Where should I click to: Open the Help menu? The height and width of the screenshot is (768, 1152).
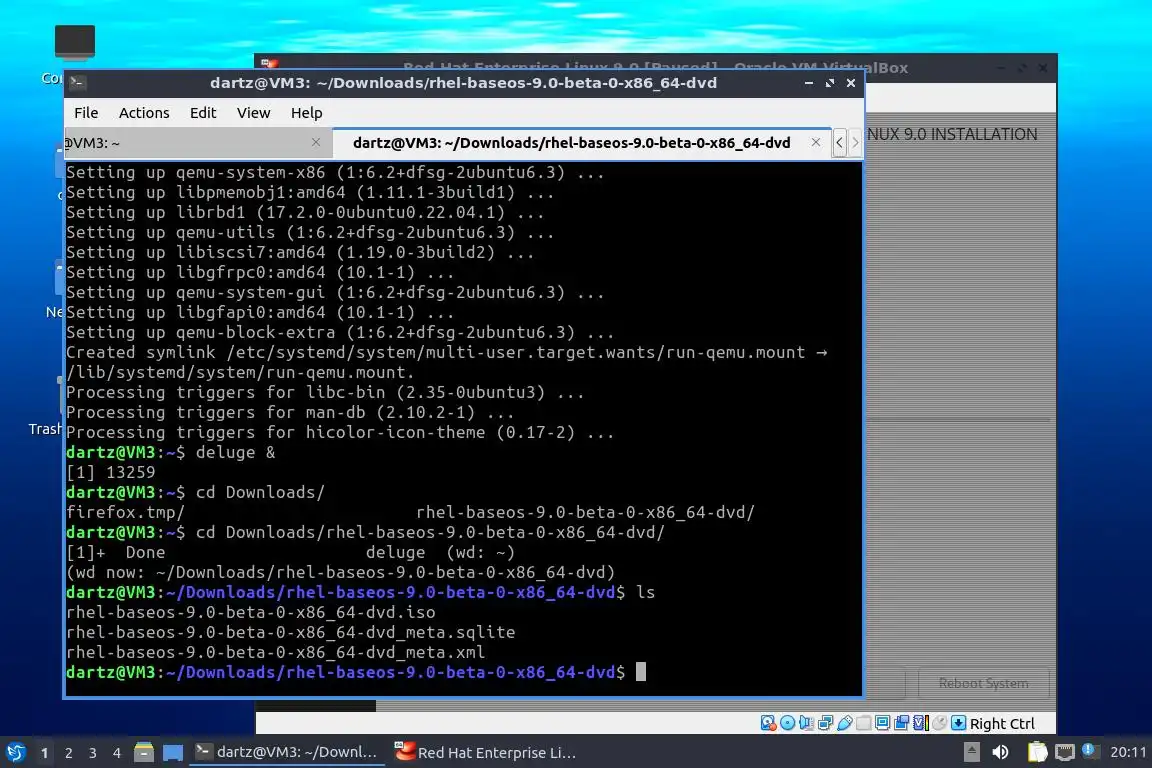click(306, 112)
